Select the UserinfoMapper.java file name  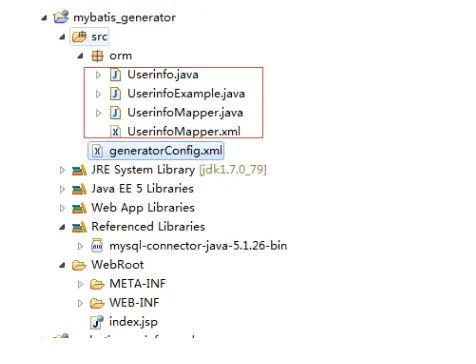[x=185, y=113]
